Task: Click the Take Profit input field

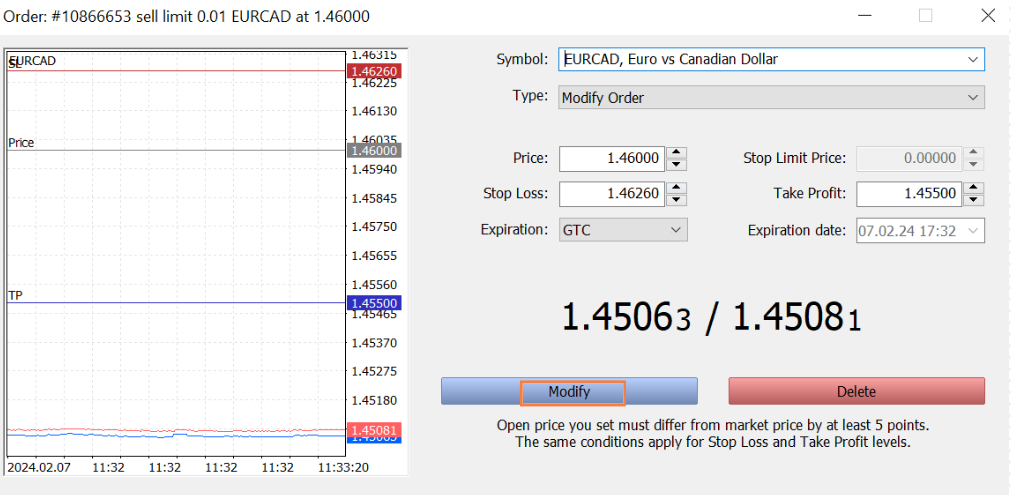Action: point(908,194)
